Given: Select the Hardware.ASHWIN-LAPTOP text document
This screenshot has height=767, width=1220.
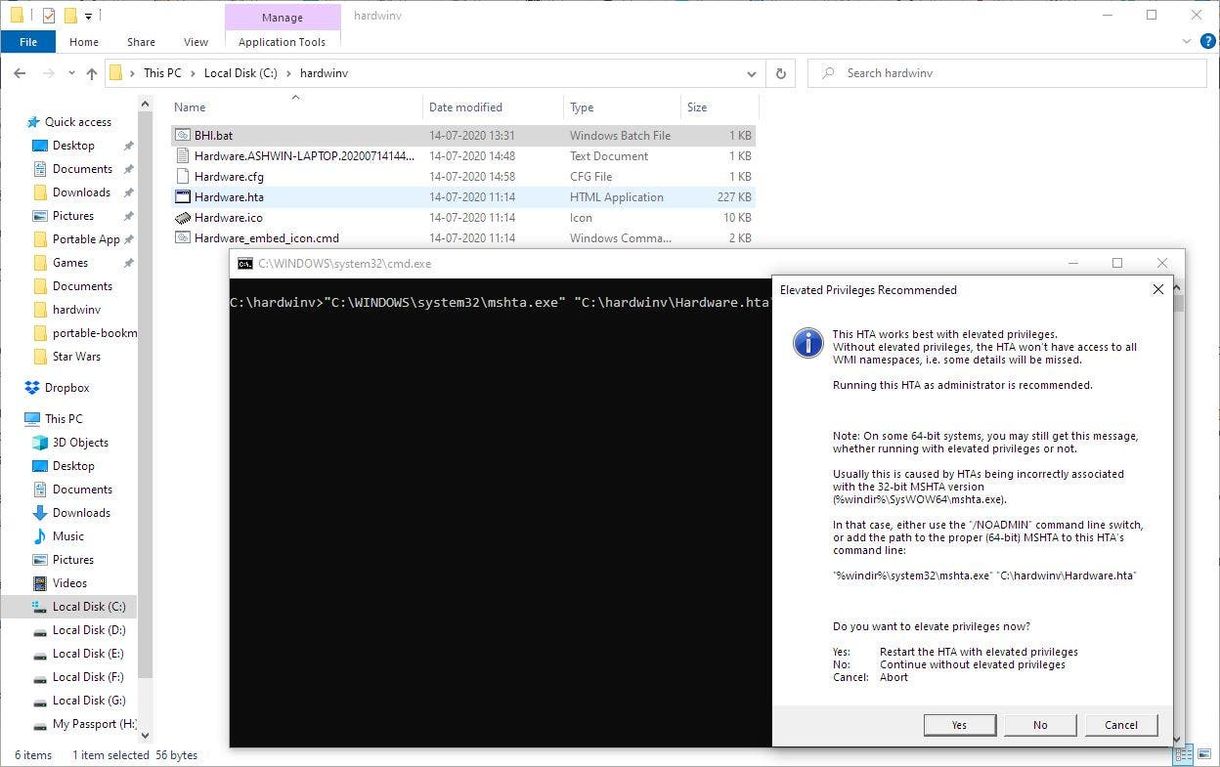Looking at the screenshot, I should coord(463,156).
